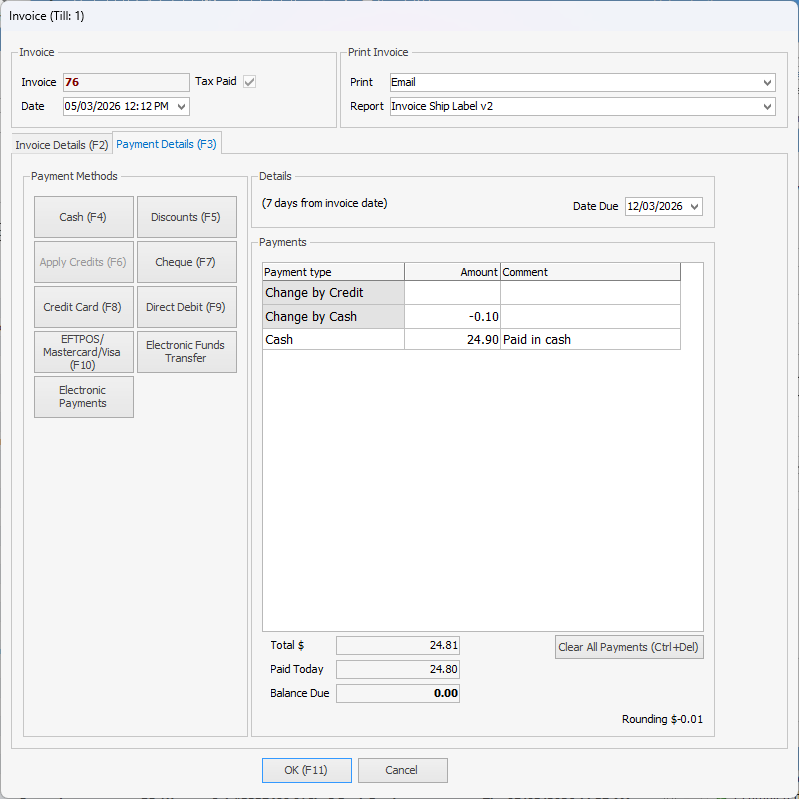
Task: Click the -0.10 amount cell
Action: click(452, 316)
